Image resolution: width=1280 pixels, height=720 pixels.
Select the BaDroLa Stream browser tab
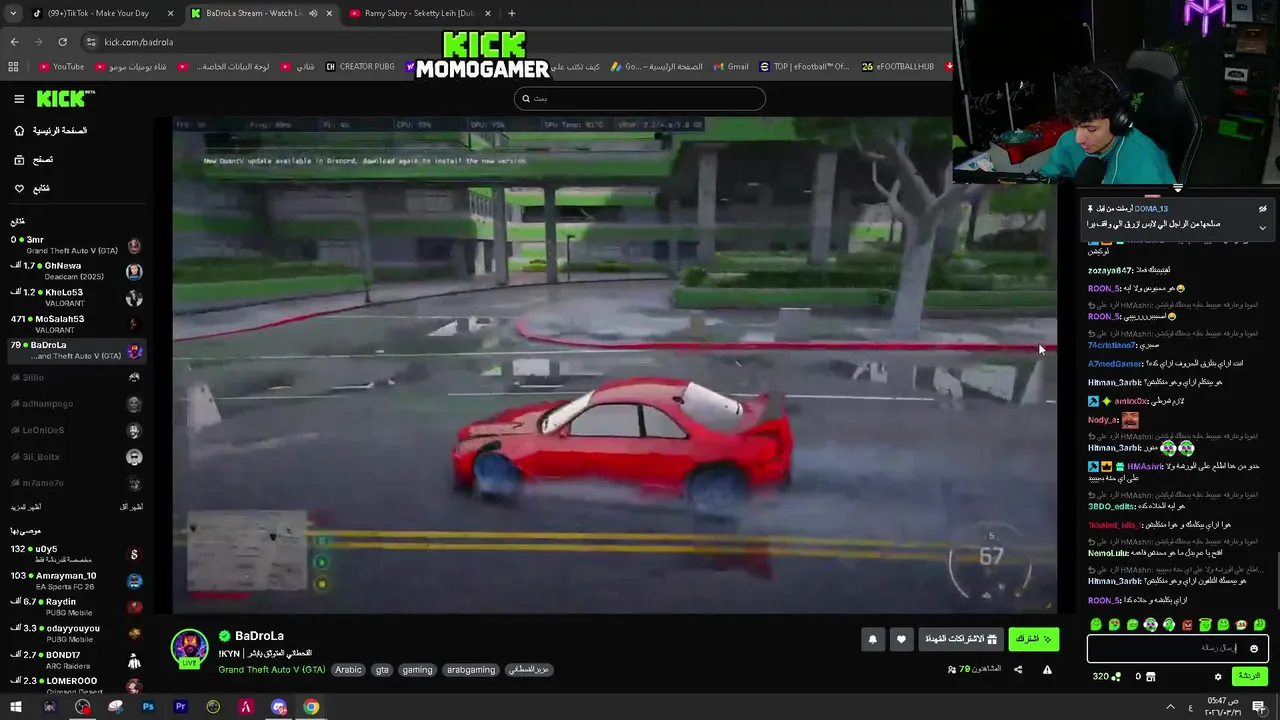(262, 13)
